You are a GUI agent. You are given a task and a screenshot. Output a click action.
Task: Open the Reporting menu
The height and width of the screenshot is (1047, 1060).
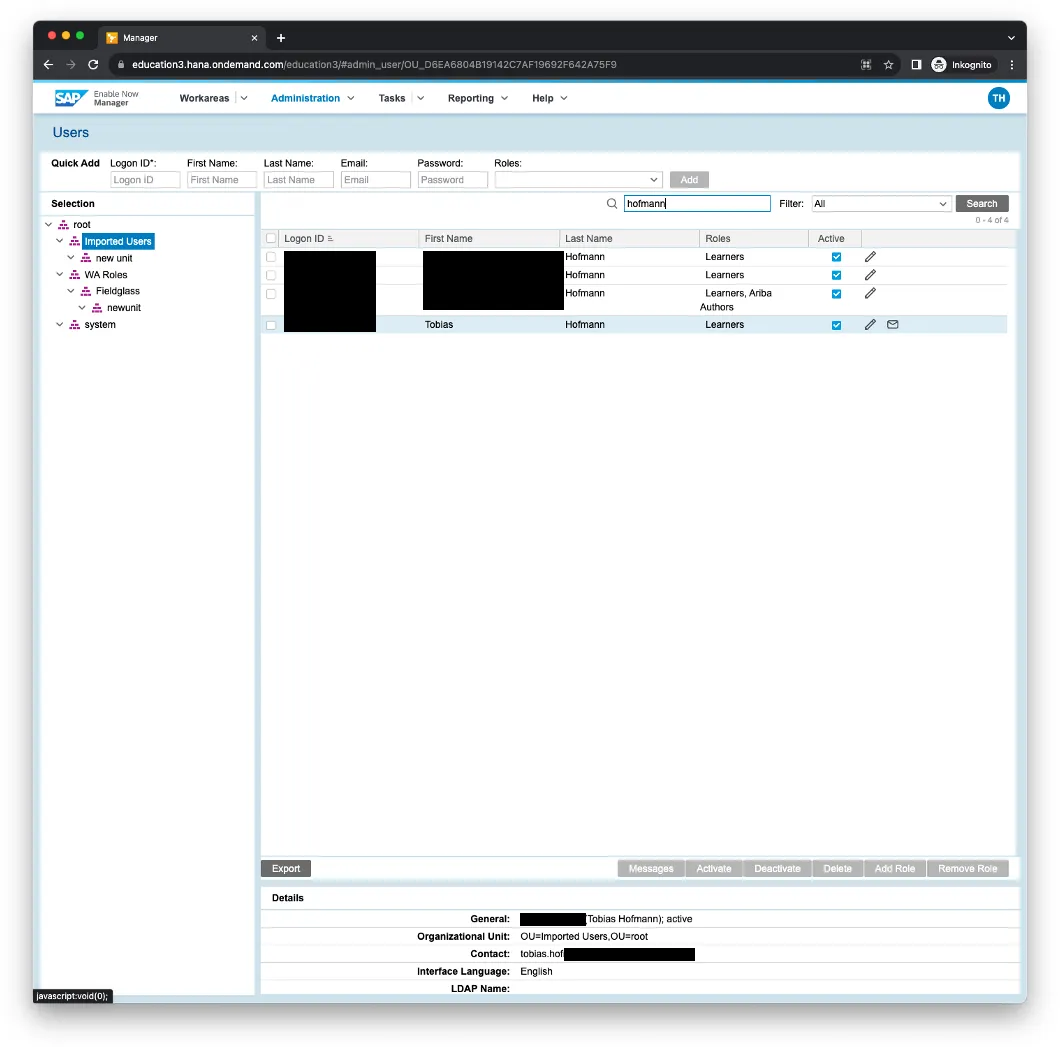[x=477, y=98]
